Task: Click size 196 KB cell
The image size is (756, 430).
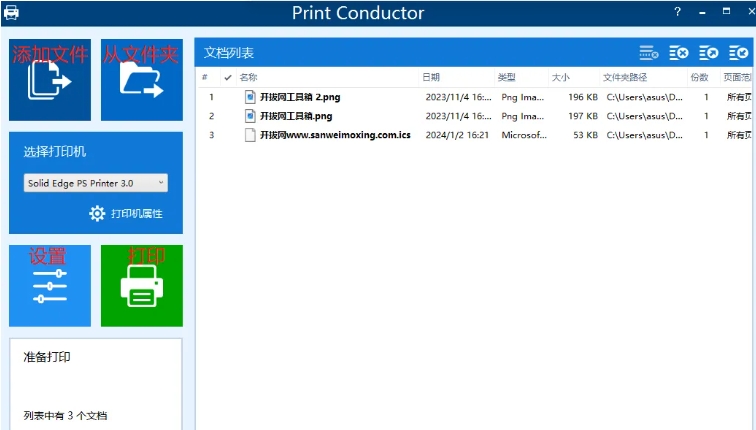Action: click(x=582, y=97)
